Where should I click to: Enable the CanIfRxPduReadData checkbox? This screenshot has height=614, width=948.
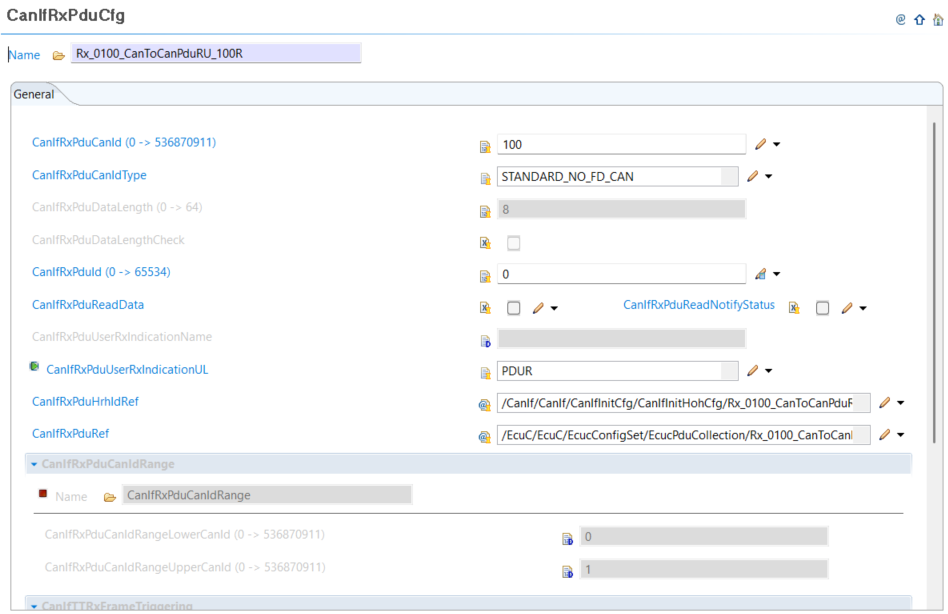pos(513,308)
